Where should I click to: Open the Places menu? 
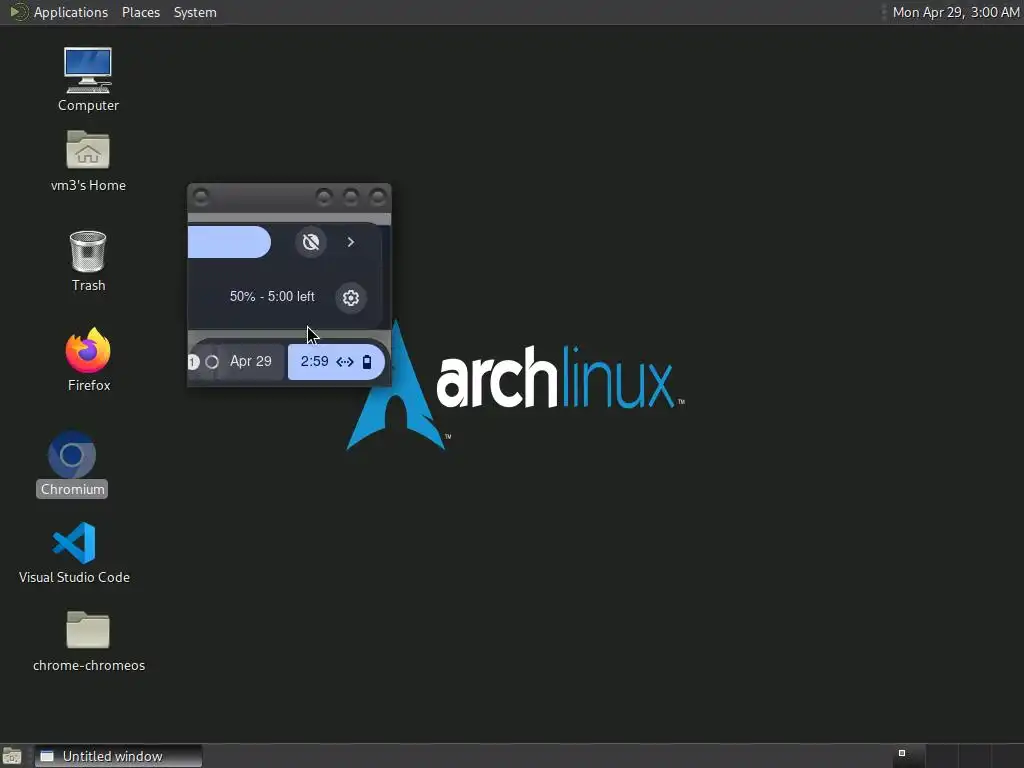(x=141, y=12)
